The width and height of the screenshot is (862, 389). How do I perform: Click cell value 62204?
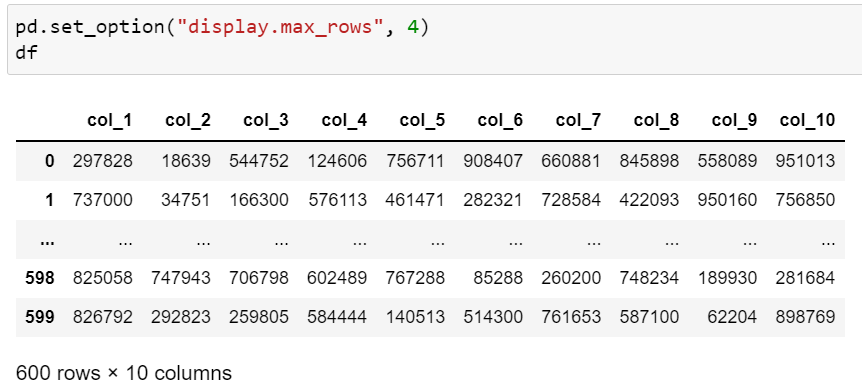point(732,317)
